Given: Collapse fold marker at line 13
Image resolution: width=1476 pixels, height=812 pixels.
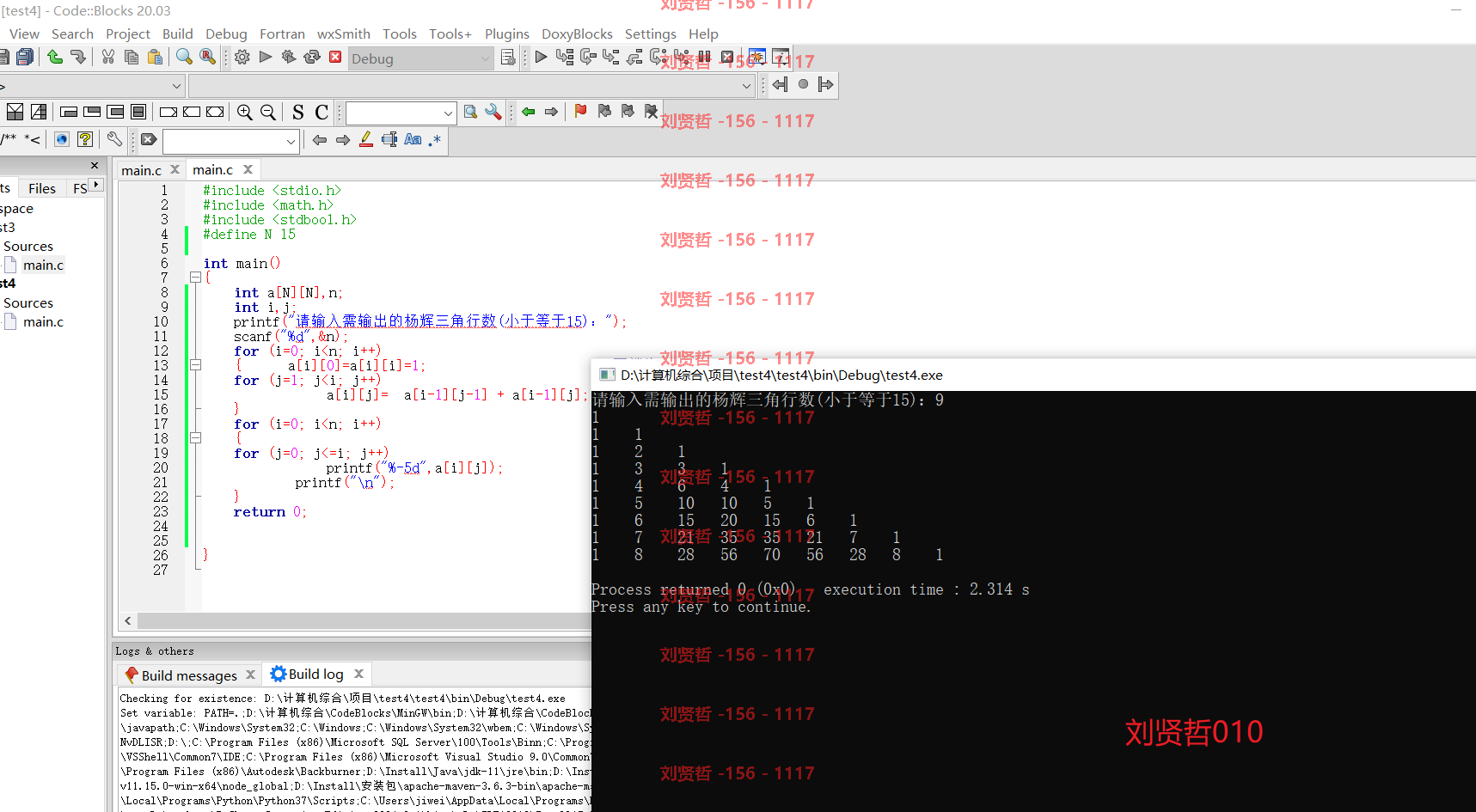Looking at the screenshot, I should [195, 365].
